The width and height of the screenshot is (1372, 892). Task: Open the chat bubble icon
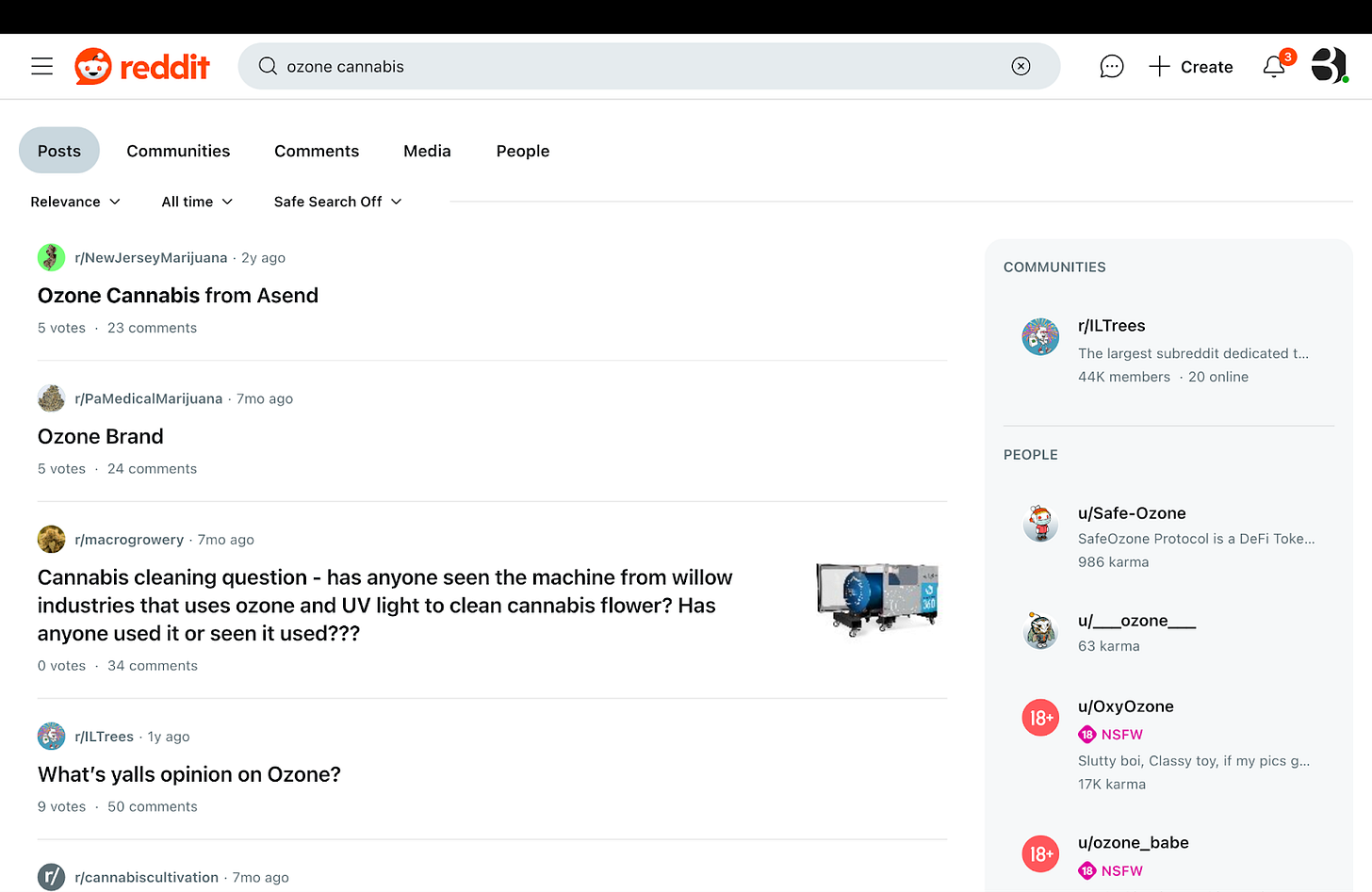[1112, 66]
